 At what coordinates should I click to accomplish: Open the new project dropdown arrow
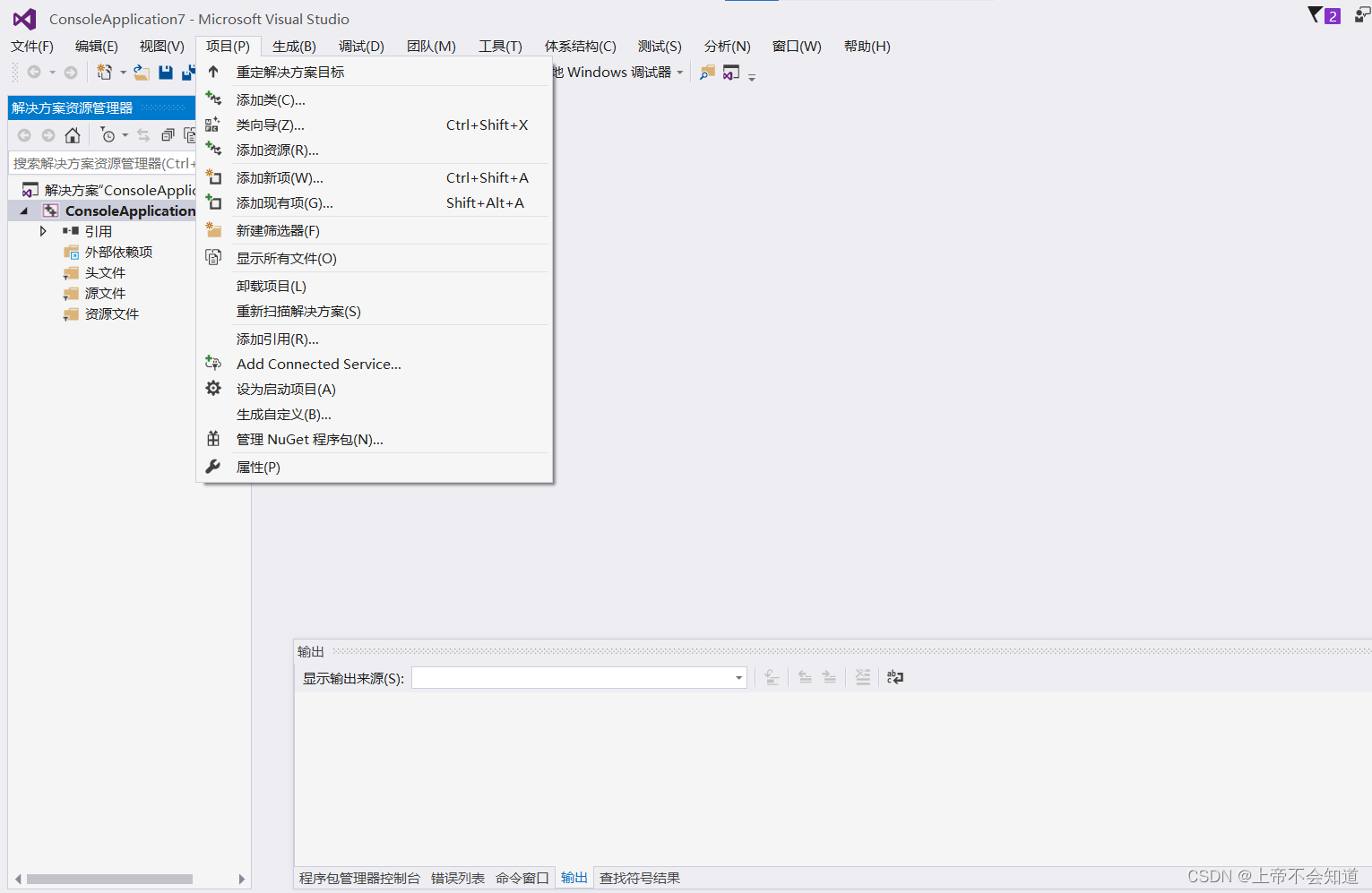(124, 73)
